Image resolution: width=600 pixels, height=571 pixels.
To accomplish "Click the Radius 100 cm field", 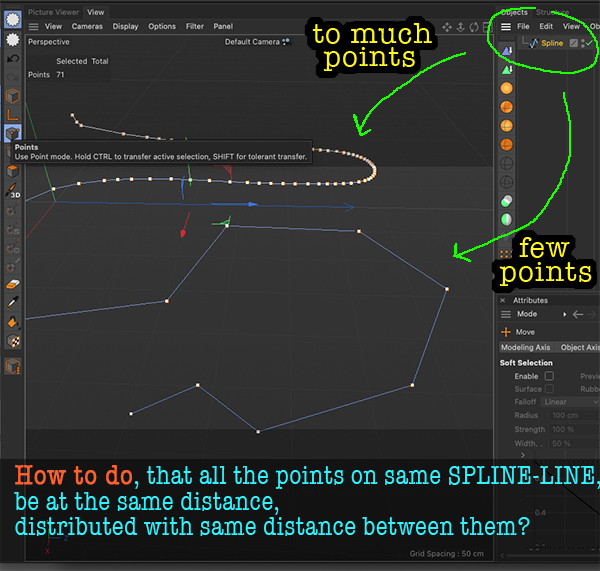I will (x=573, y=415).
